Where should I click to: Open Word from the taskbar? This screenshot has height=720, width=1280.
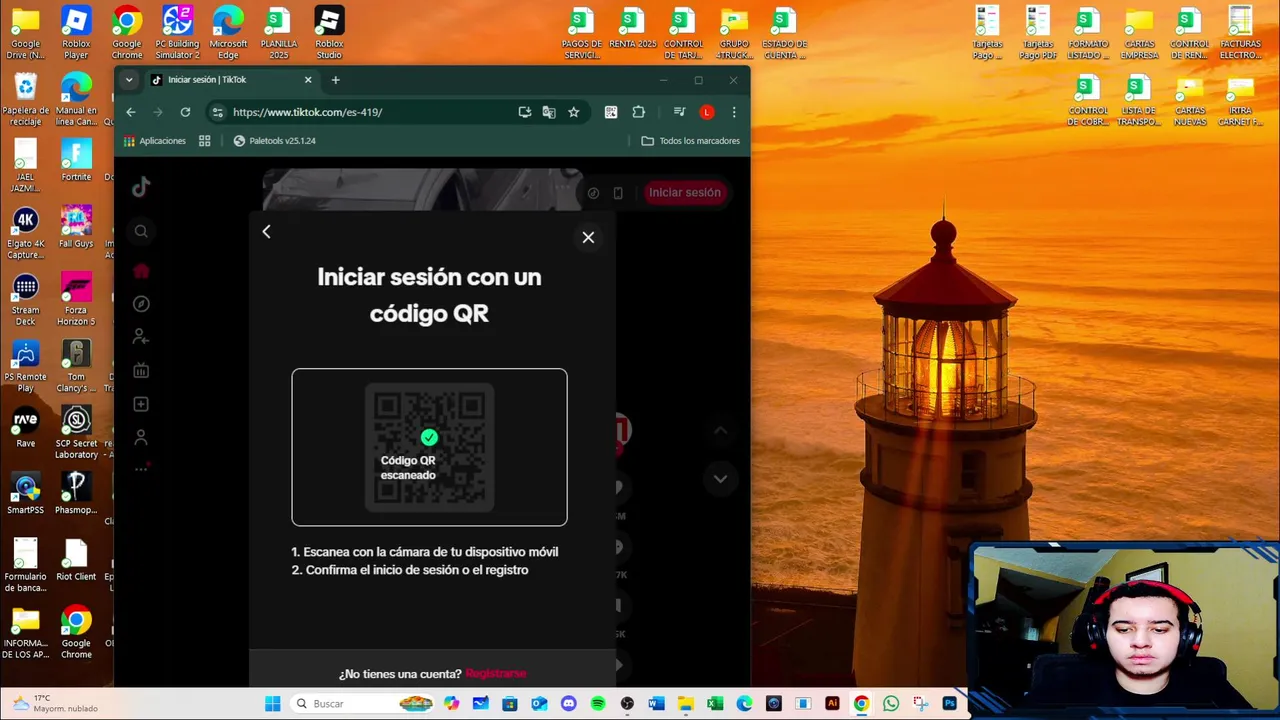click(656, 704)
